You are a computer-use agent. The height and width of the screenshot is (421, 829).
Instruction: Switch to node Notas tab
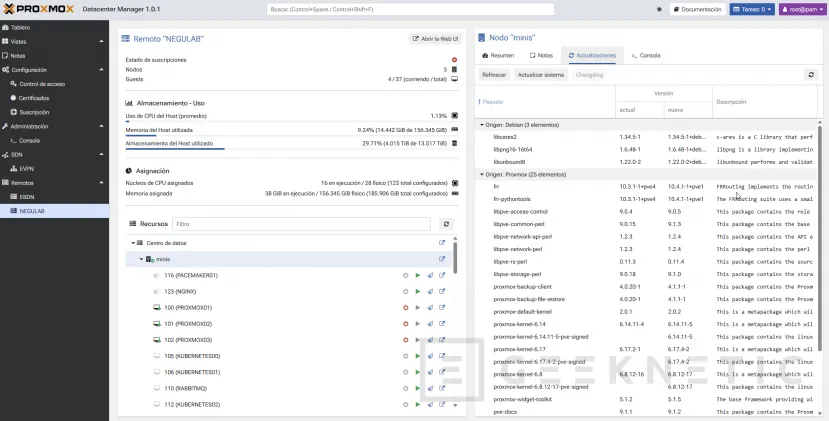pos(541,56)
